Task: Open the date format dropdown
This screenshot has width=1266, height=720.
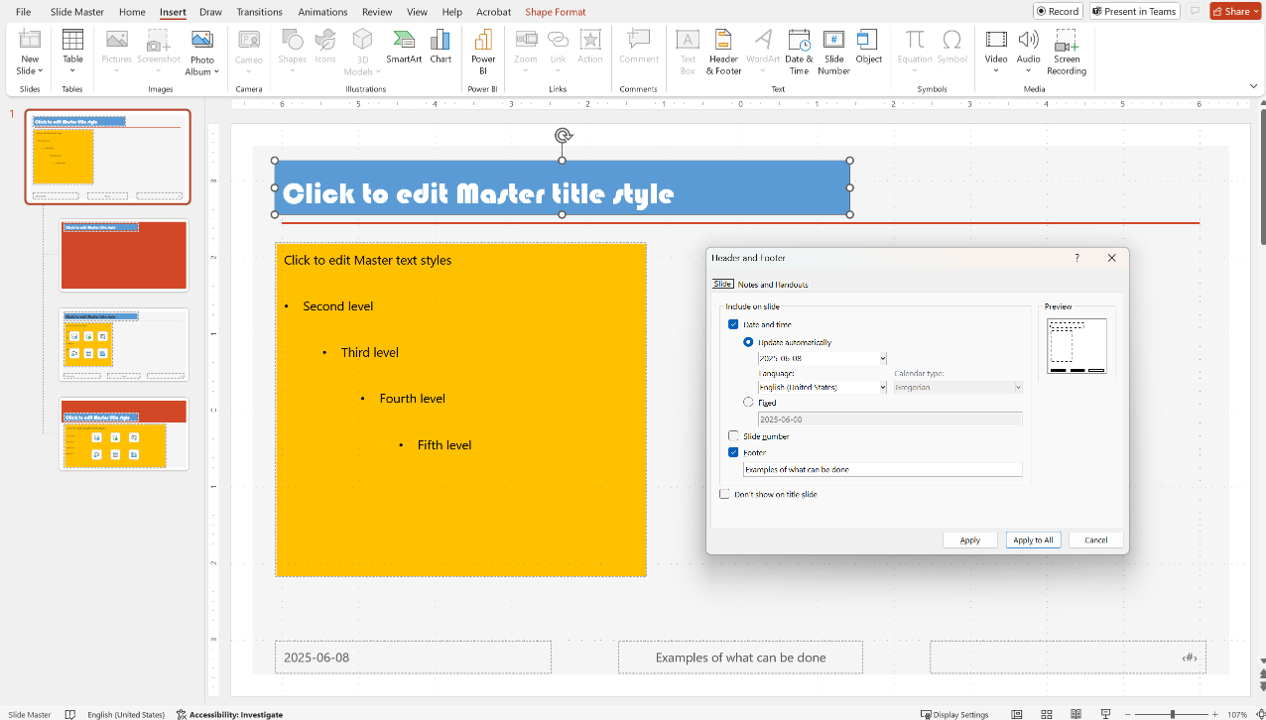Action: click(x=882, y=358)
